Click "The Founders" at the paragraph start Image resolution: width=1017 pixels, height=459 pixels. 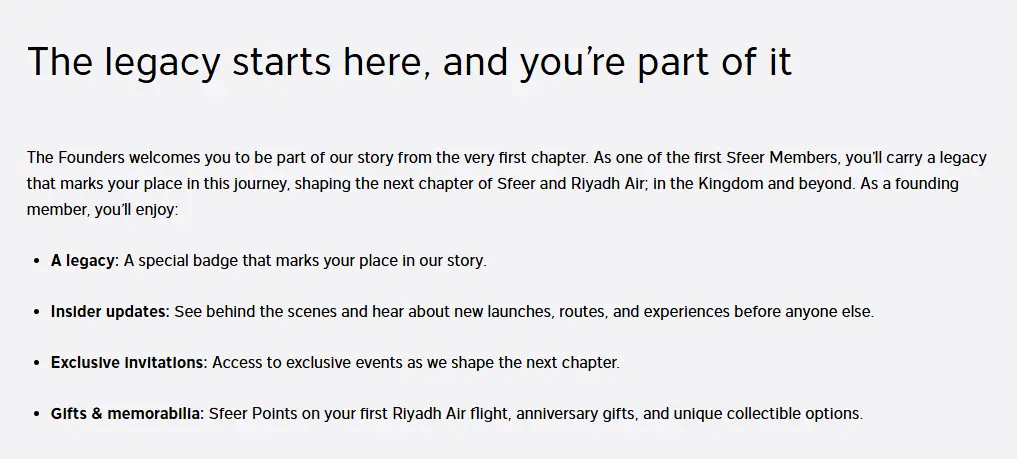(x=72, y=158)
